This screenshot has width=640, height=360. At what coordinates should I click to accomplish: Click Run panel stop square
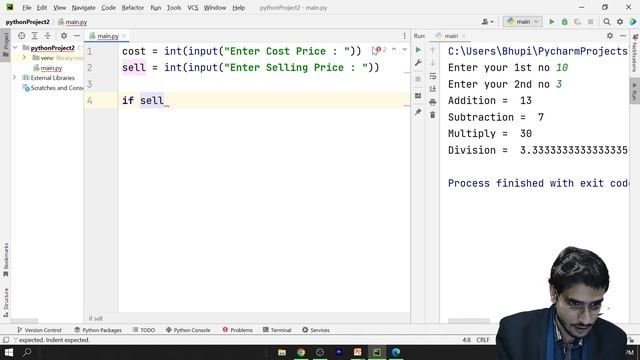tap(418, 79)
